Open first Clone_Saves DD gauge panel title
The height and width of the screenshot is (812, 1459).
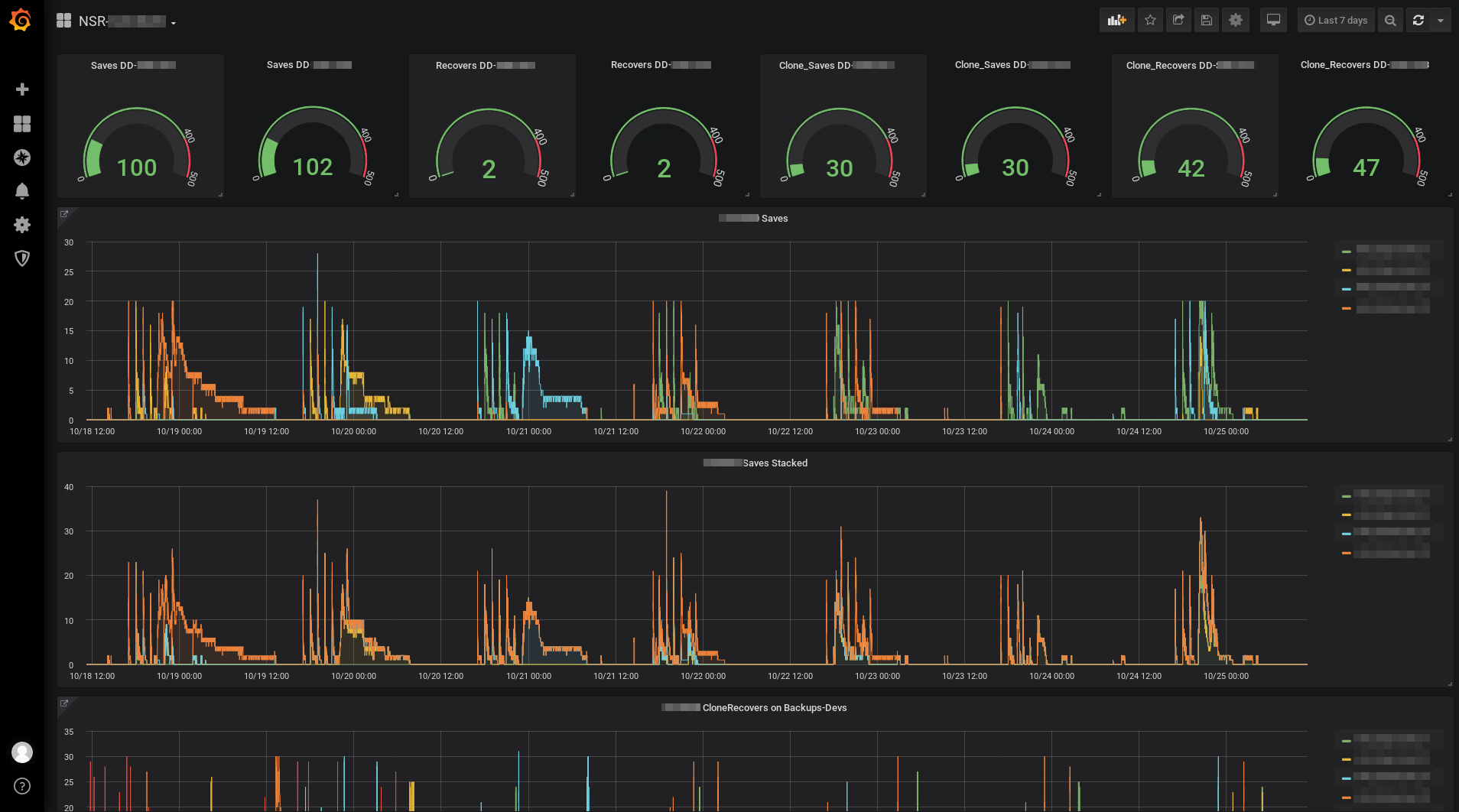point(837,66)
